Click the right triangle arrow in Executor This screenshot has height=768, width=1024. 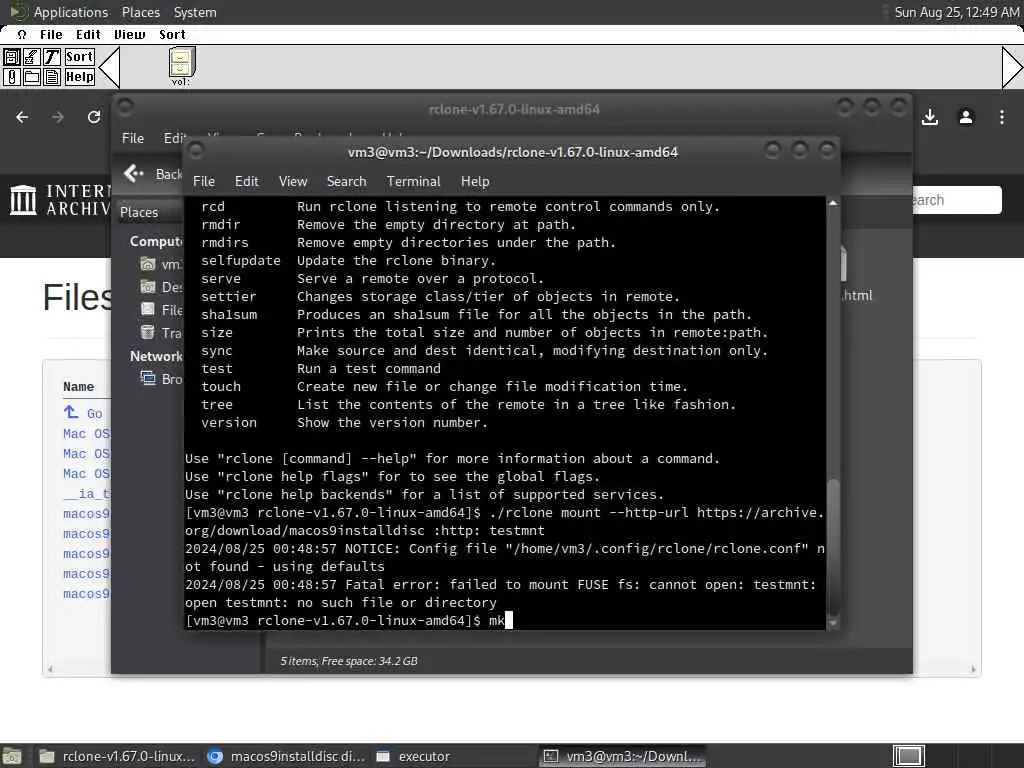1012,67
